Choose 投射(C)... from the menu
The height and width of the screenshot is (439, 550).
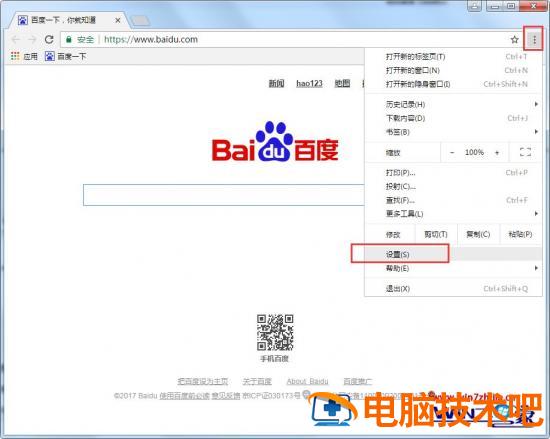pos(453,187)
